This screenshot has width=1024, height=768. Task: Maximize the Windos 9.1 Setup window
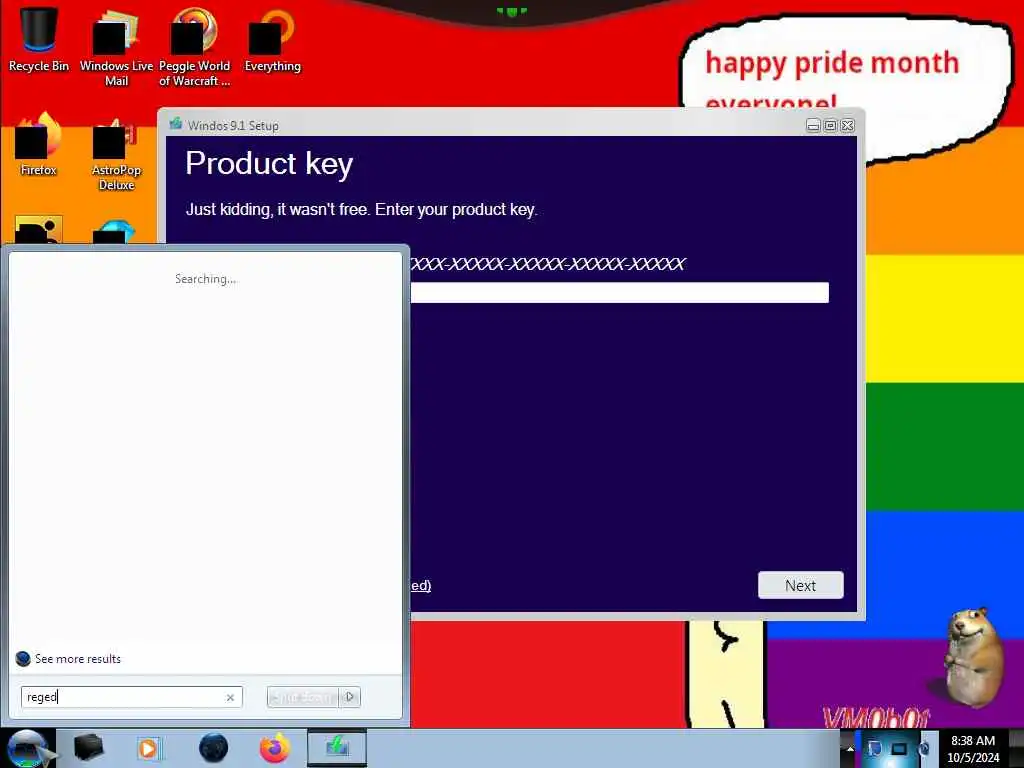point(830,125)
